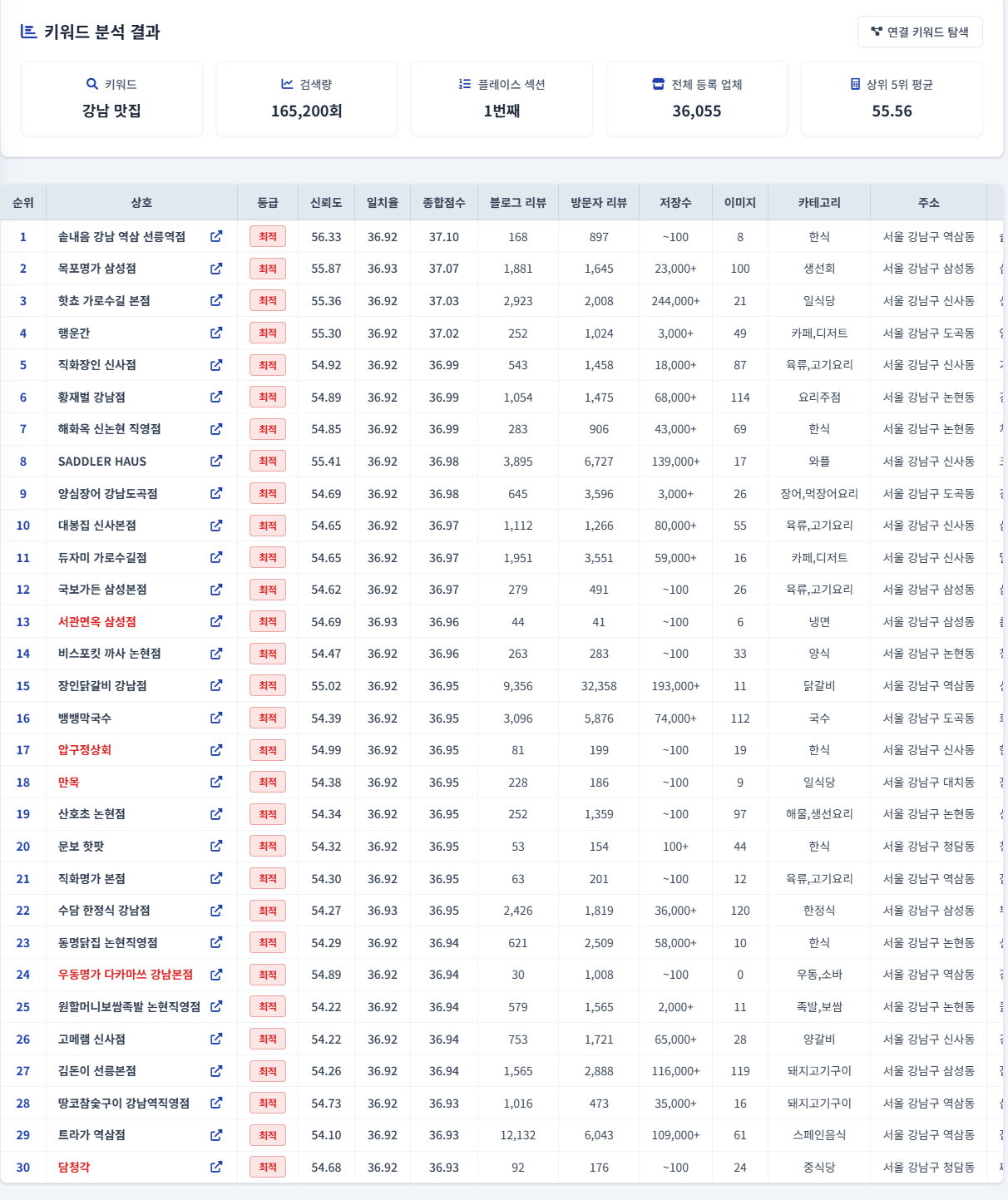The height and width of the screenshot is (1200, 1008).
Task: Select the 고메램 신사점 row name
Action: (91, 1040)
